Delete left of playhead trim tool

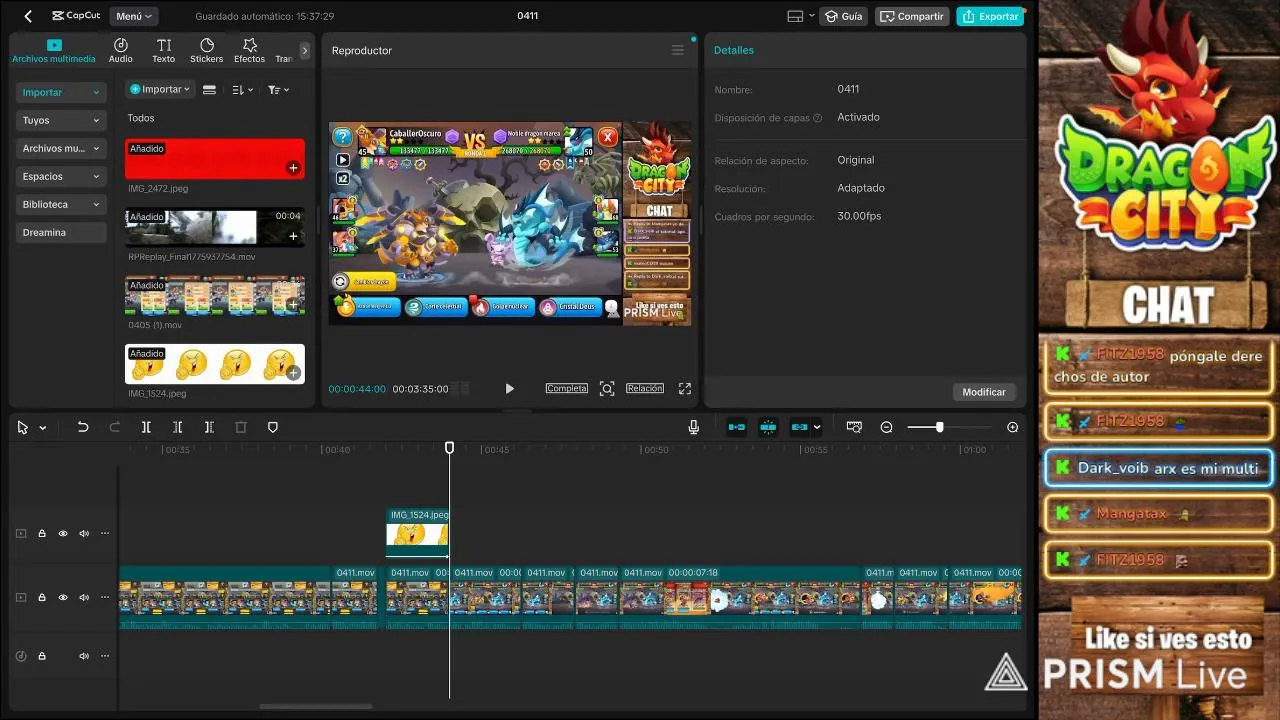click(x=177, y=427)
